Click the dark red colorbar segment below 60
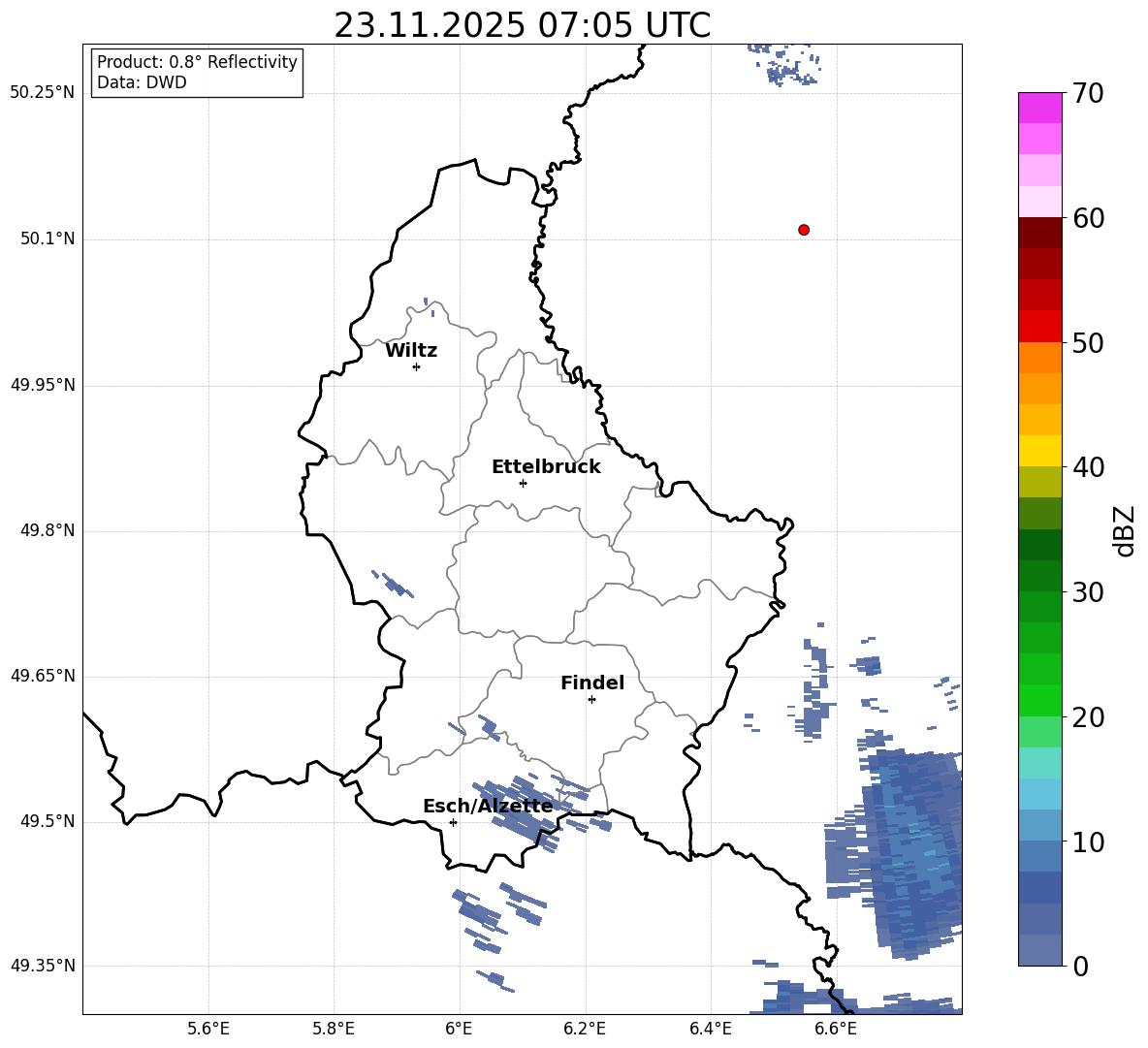 coord(1039,232)
